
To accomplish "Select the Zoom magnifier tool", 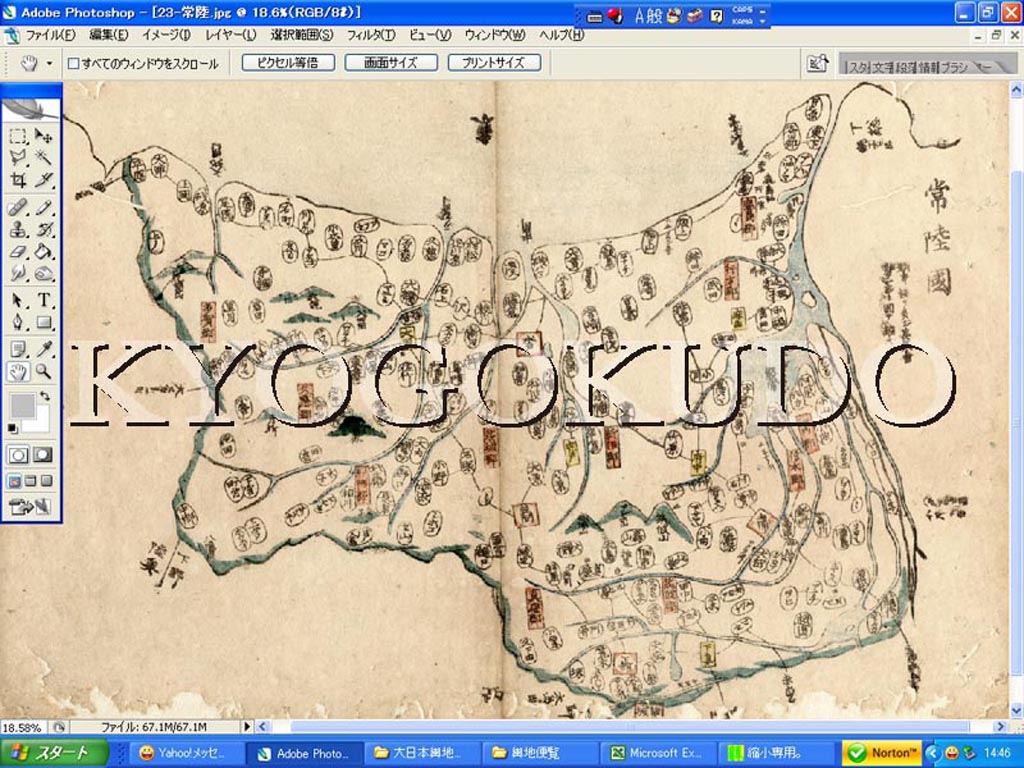I will coord(43,372).
